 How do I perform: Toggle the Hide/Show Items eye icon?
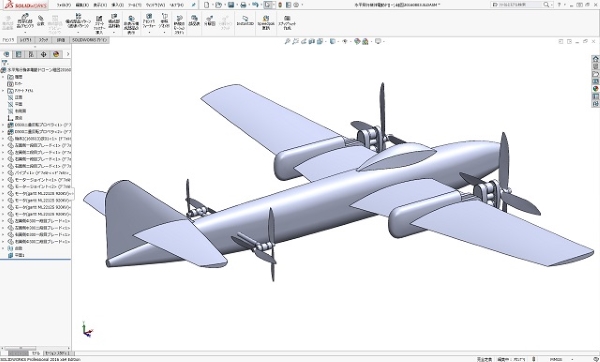pos(344,41)
